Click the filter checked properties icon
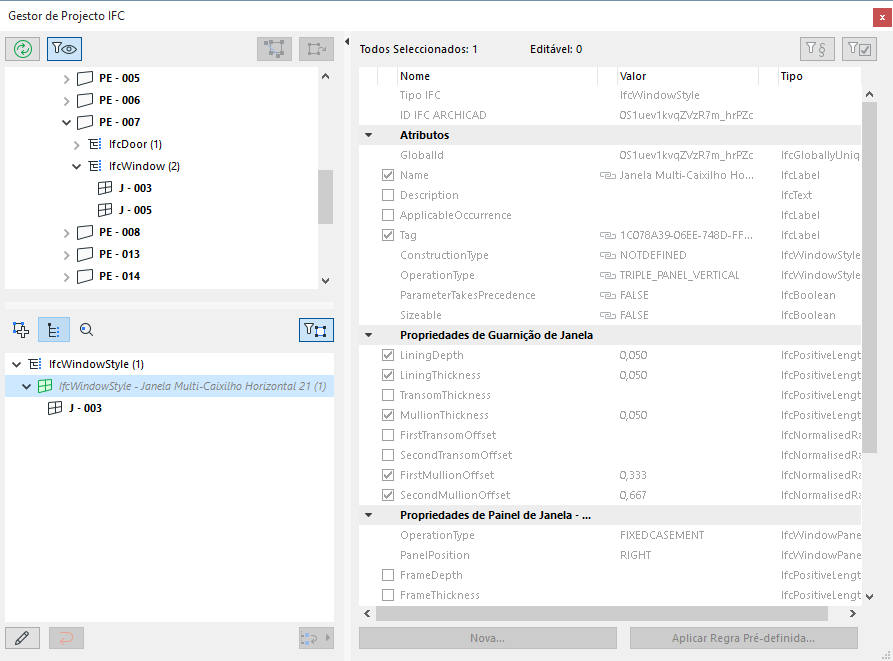 pos(859,49)
